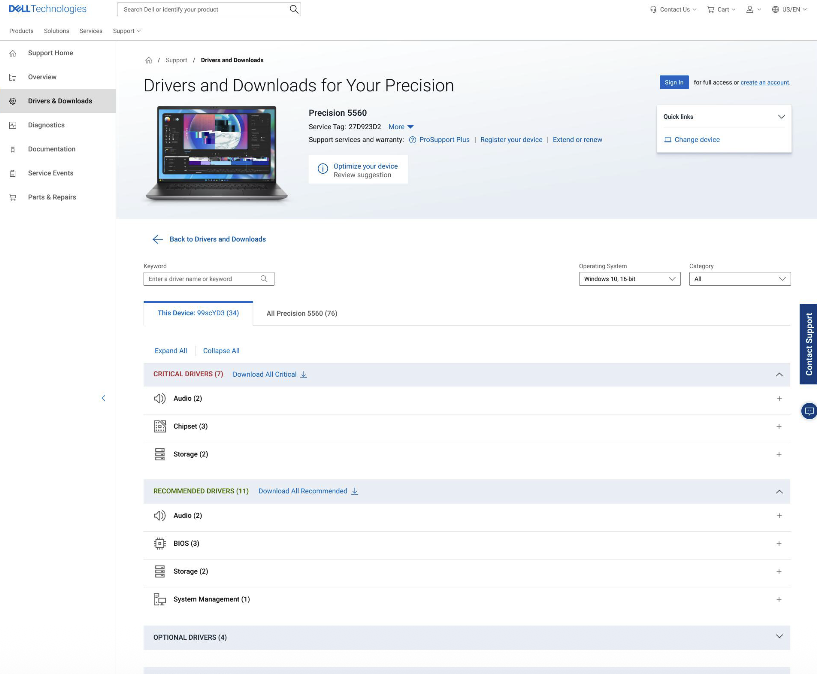Click the Service Events sidebar icon
This screenshot has width=817, height=674.
point(13,173)
